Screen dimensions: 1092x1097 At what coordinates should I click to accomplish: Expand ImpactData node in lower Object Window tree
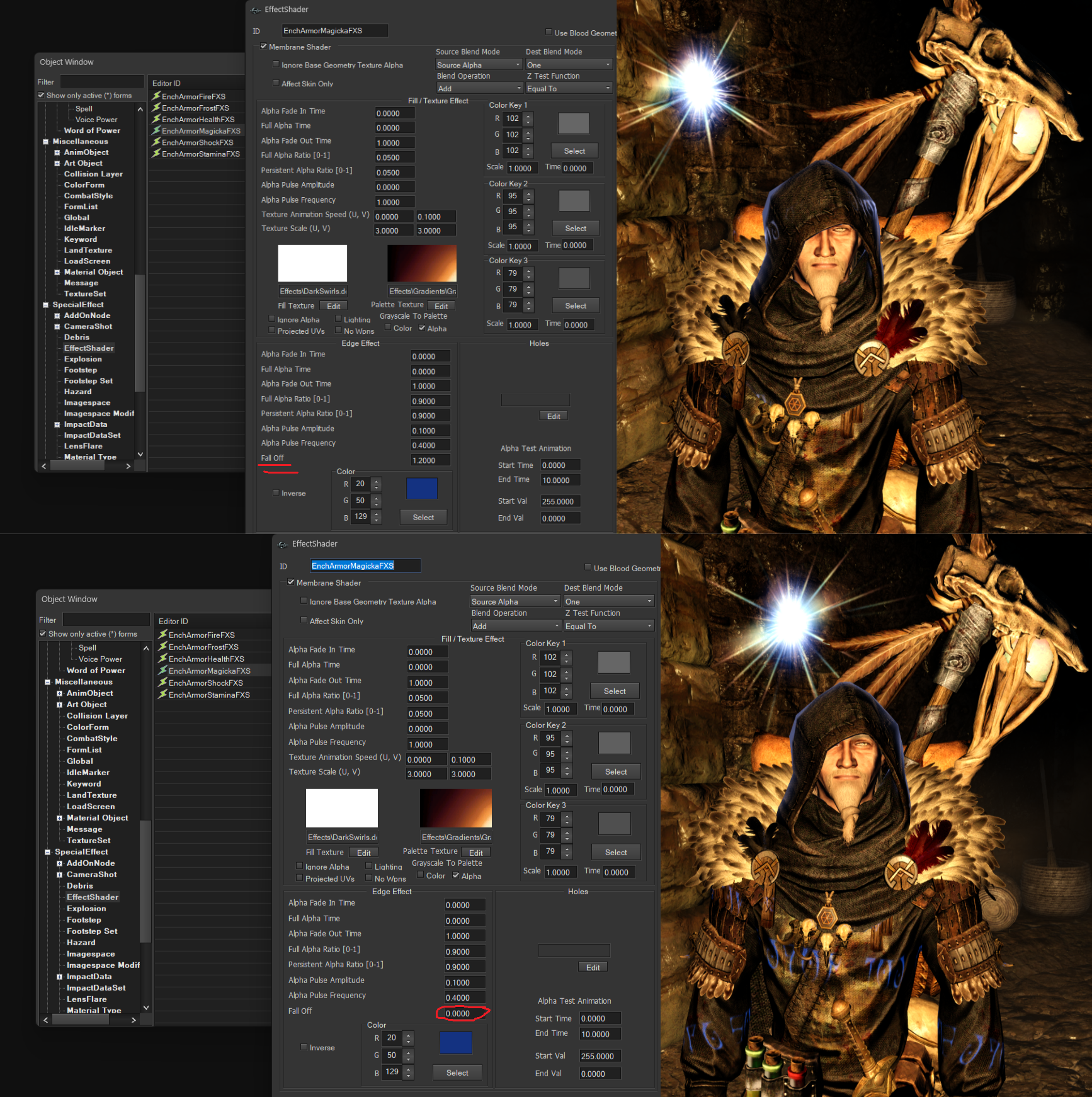pyautogui.click(x=59, y=977)
